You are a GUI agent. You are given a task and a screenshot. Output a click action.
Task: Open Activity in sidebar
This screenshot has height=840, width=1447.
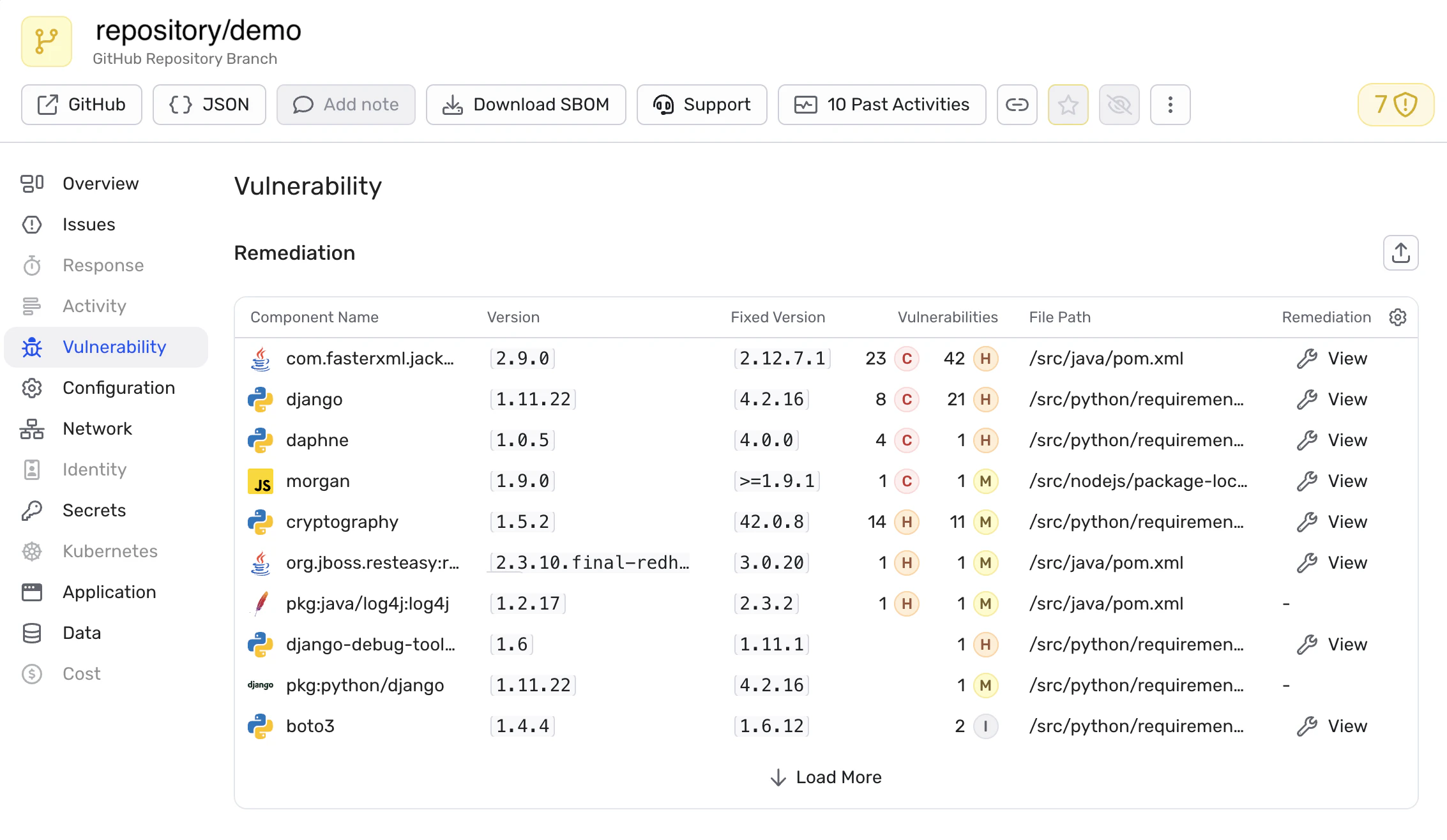(x=106, y=306)
